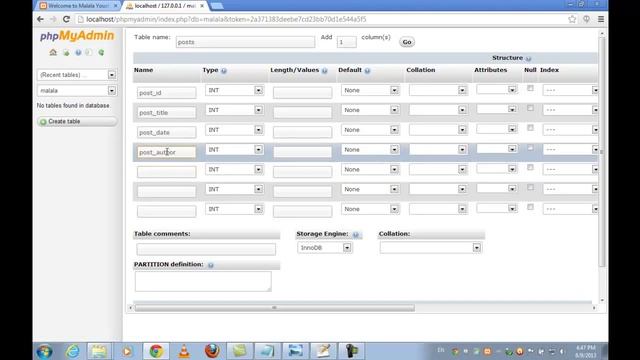Open Storage Engine InnoDB dropdown
The height and width of the screenshot is (360, 640).
tap(324, 248)
